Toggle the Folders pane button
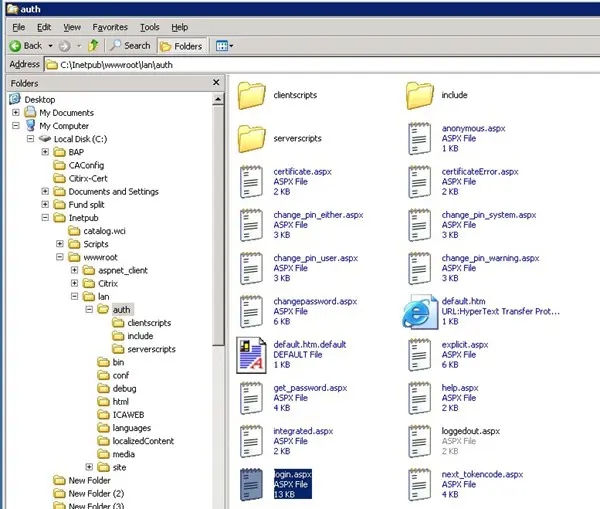This screenshot has width=600, height=509. pyautogui.click(x=183, y=45)
